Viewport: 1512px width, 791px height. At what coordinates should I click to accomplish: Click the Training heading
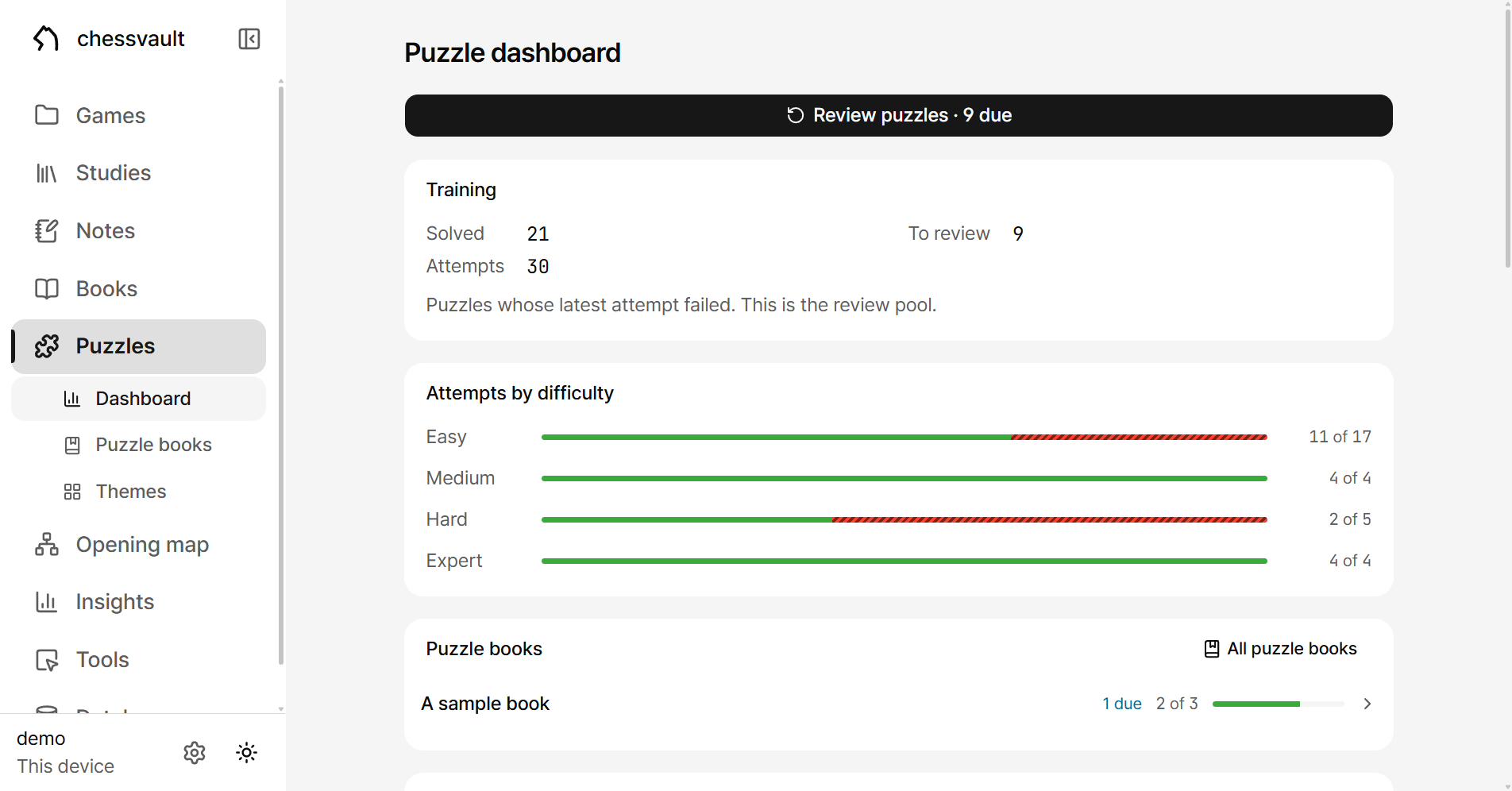tap(461, 190)
